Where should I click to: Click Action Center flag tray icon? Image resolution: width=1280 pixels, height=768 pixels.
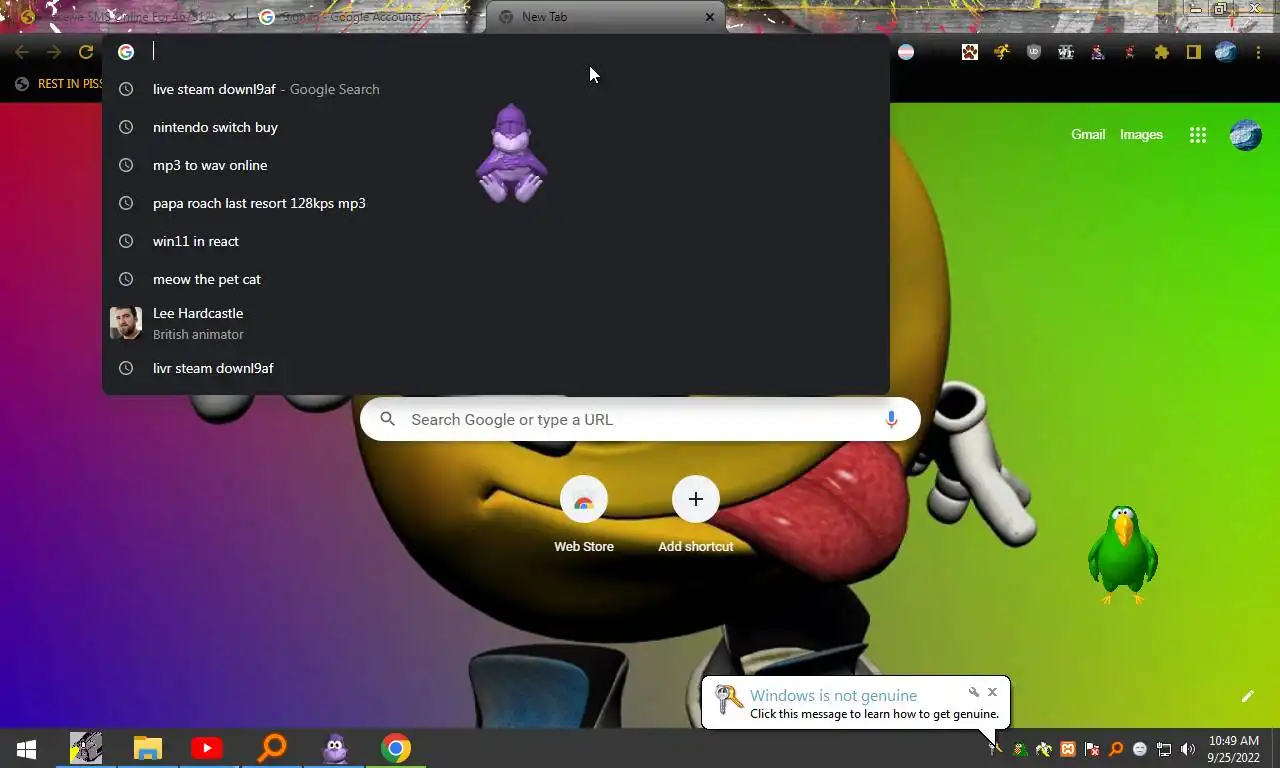[1092, 749]
